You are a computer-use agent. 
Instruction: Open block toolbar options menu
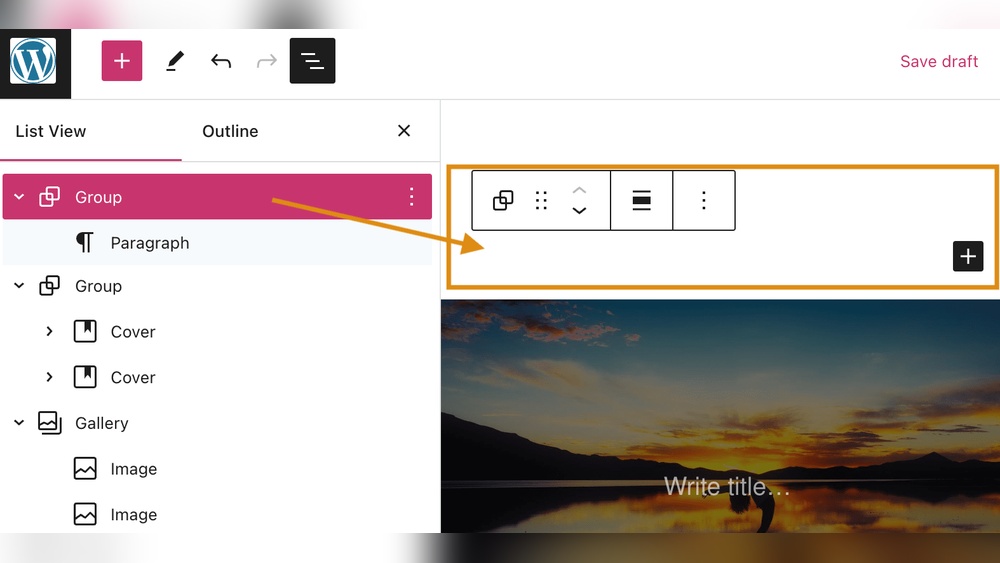pyautogui.click(x=704, y=200)
